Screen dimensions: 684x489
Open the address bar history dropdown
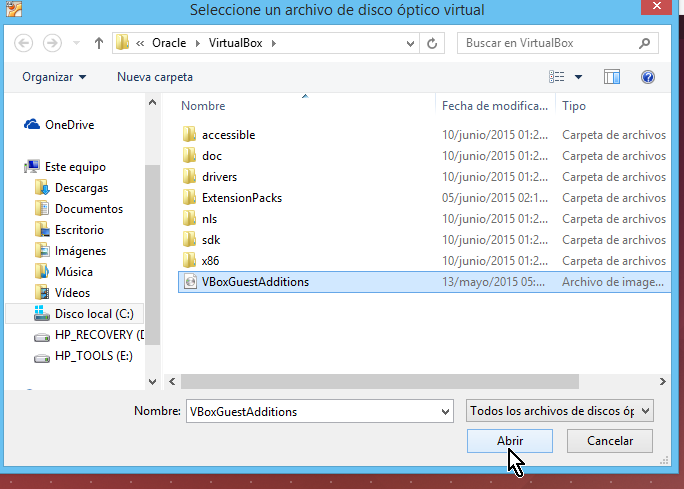point(410,43)
